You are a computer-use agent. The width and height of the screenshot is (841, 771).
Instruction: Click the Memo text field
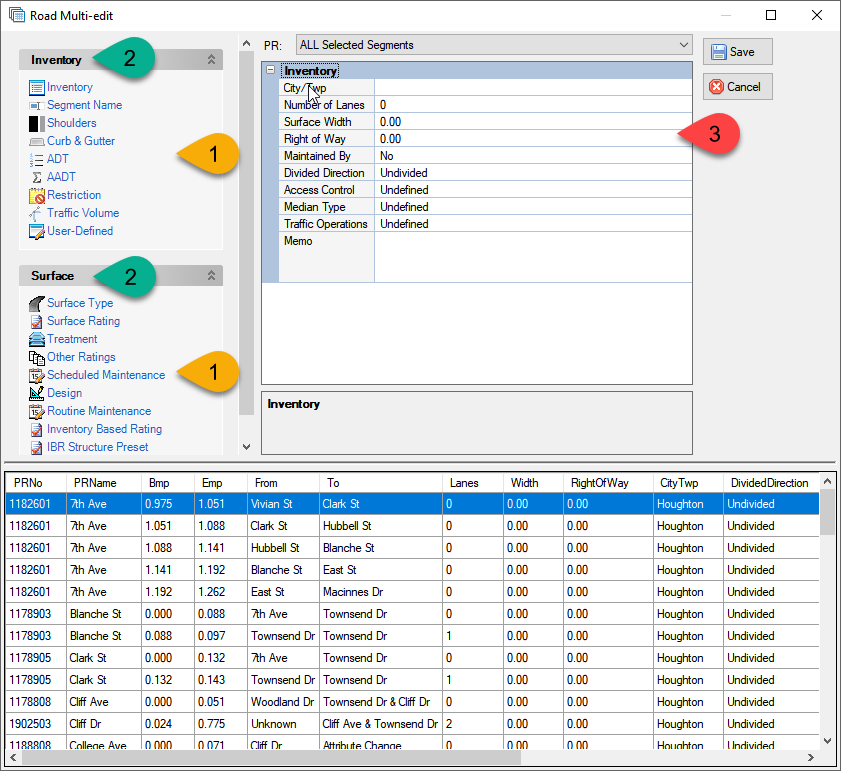[533, 257]
